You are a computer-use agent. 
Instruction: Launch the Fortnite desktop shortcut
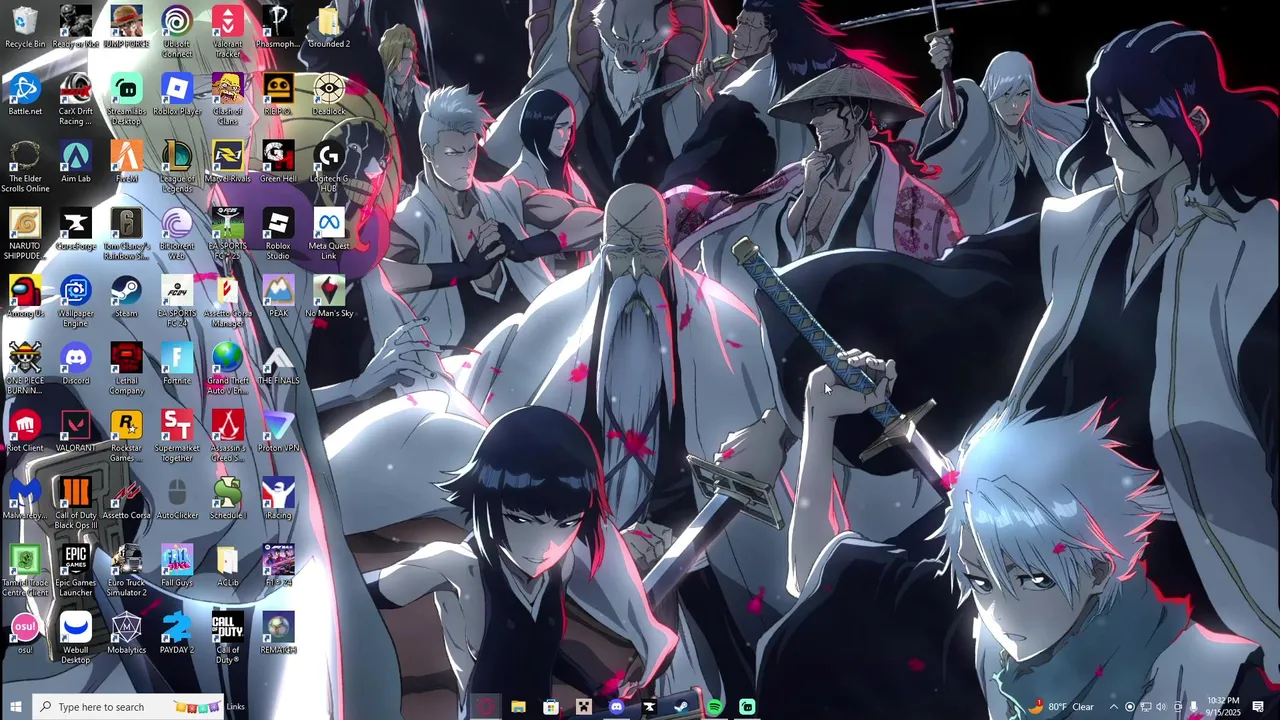click(x=177, y=364)
